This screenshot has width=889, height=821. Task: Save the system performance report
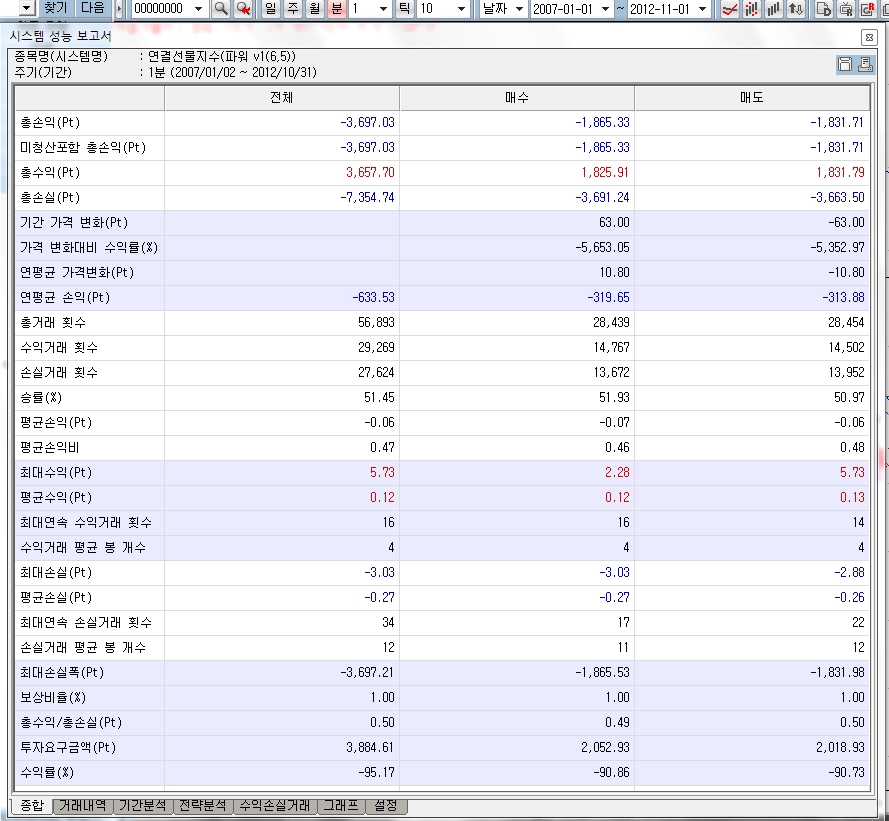pos(845,65)
